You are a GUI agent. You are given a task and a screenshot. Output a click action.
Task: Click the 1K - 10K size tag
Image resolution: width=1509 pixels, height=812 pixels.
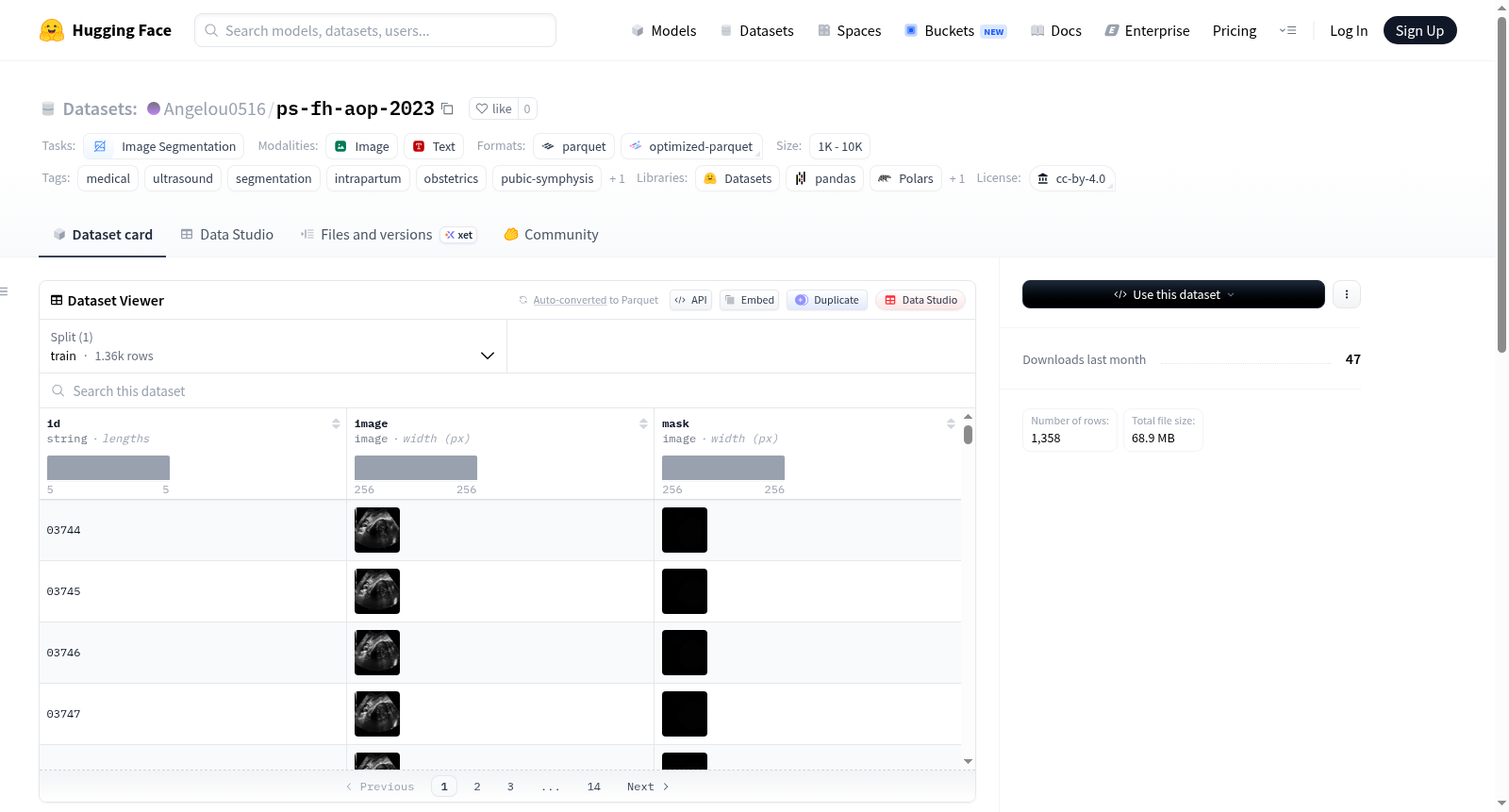click(x=839, y=146)
